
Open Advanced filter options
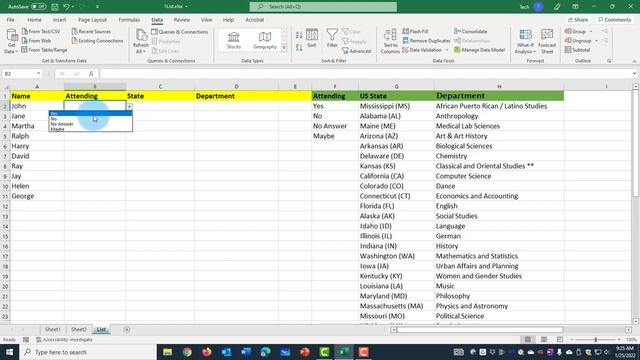pyautogui.click(x=357, y=51)
